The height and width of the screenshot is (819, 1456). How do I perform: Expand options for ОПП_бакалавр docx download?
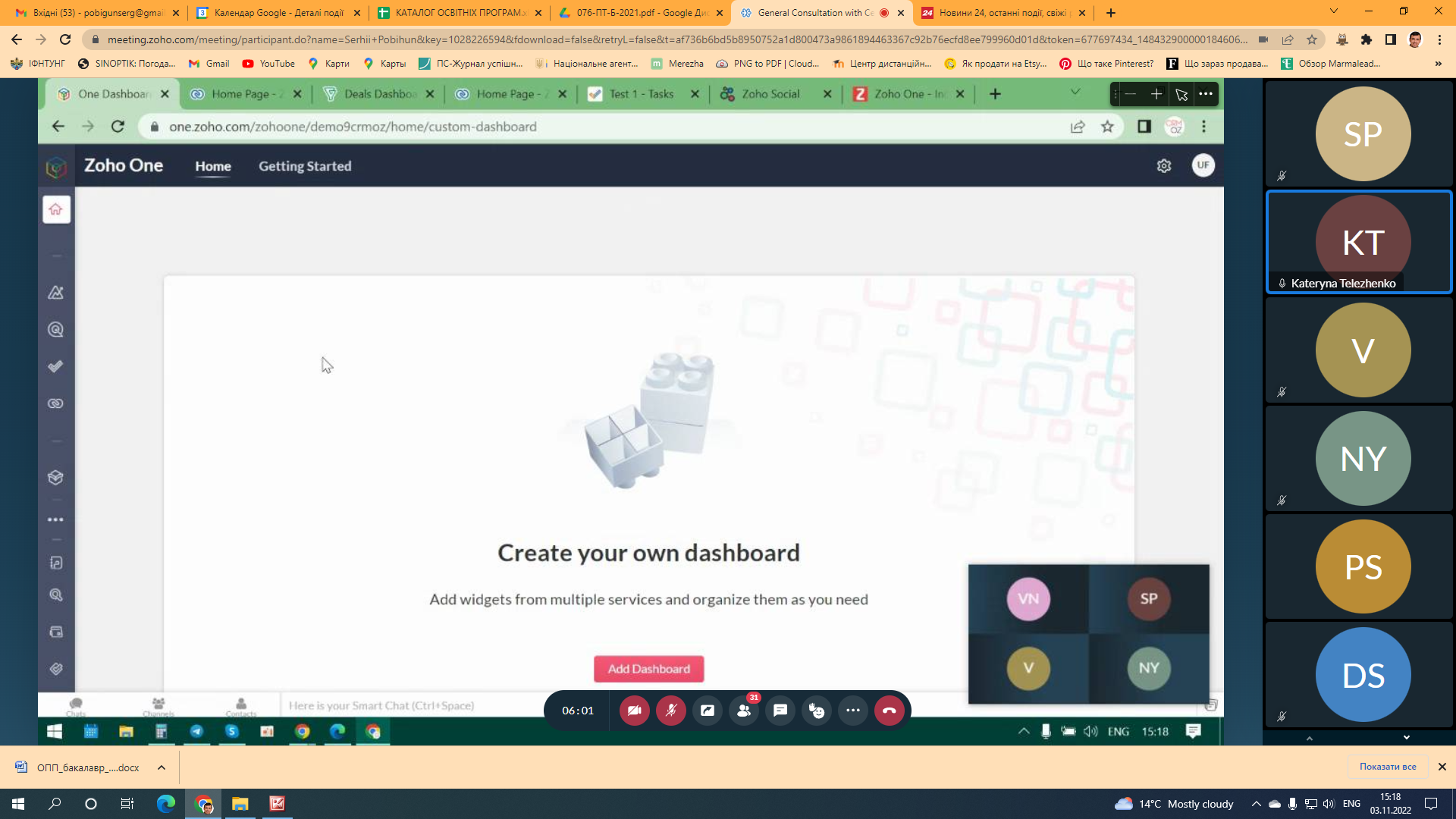[162, 767]
